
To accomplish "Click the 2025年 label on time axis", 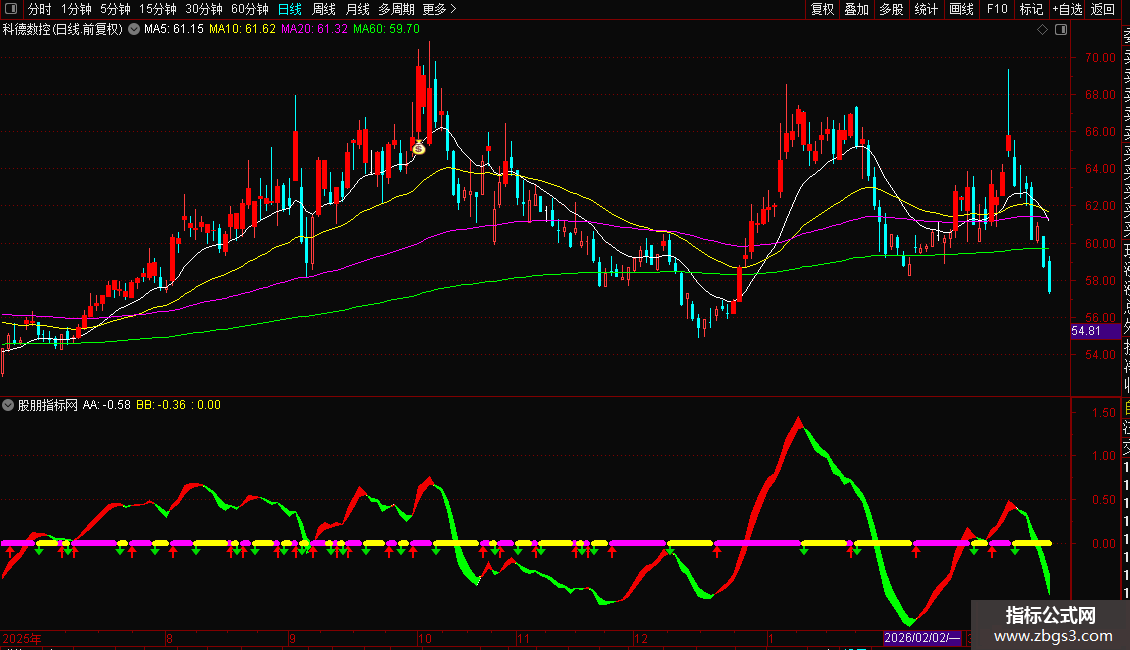I will pos(22,638).
